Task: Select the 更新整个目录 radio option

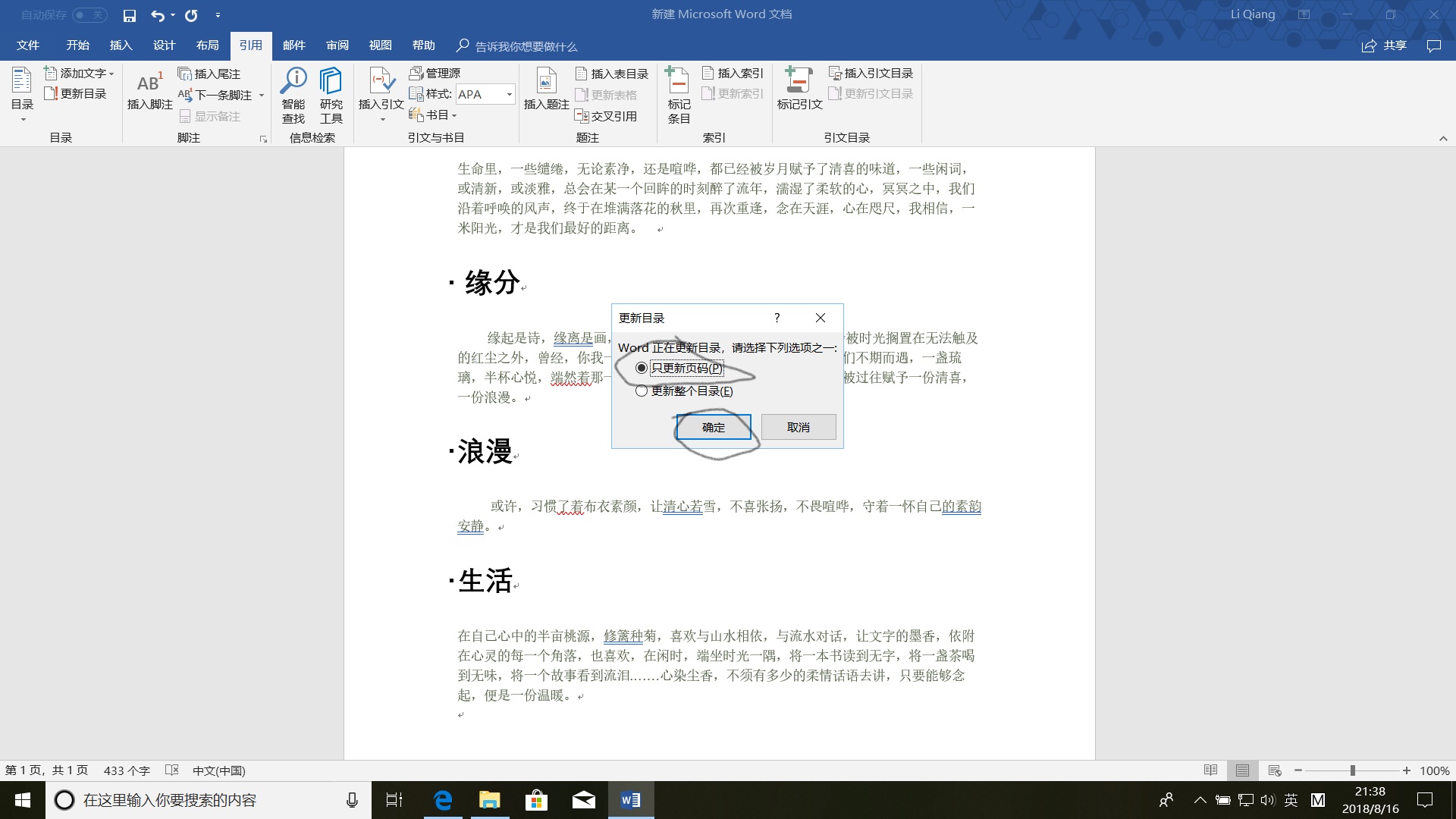Action: (642, 391)
